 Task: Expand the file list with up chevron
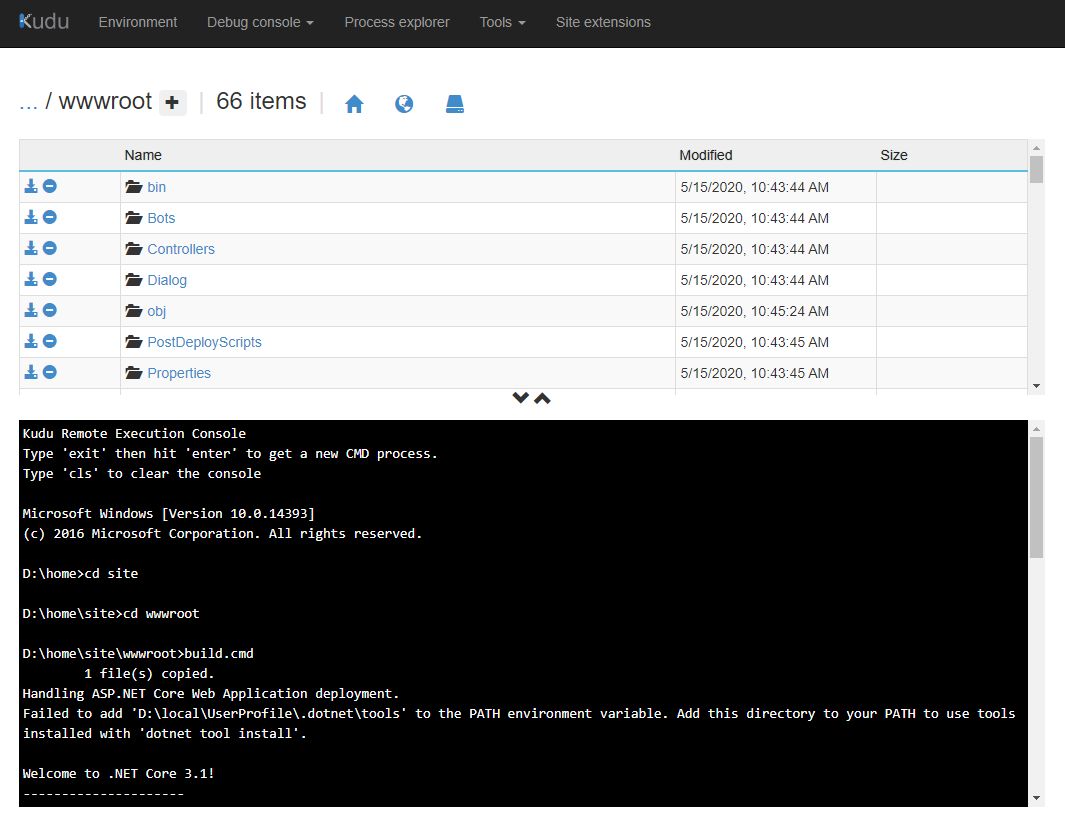[542, 398]
